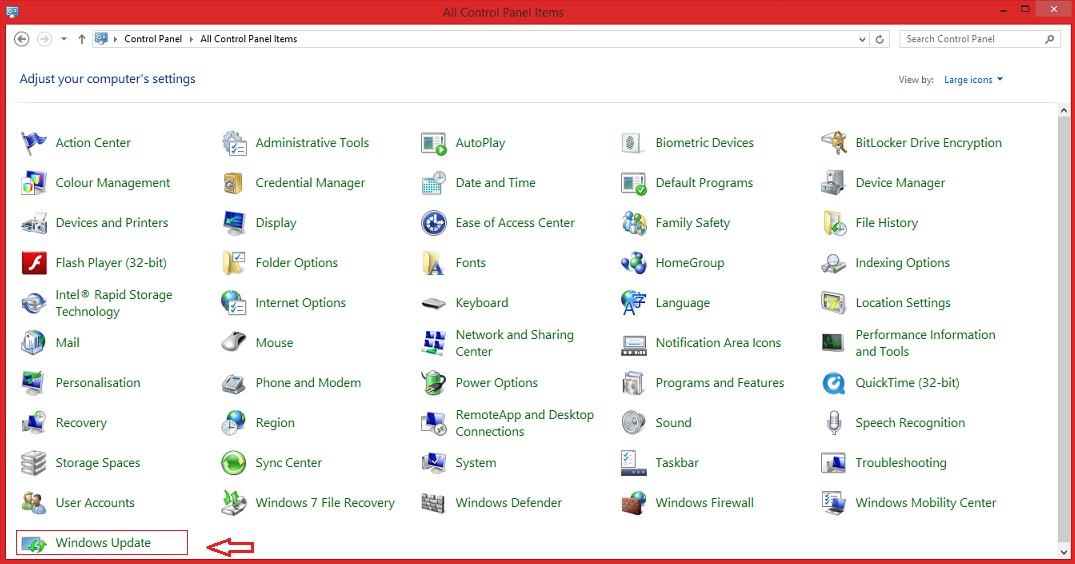Open the Internet Options globe icon
Screen dimensions: 1075x564
click(234, 303)
